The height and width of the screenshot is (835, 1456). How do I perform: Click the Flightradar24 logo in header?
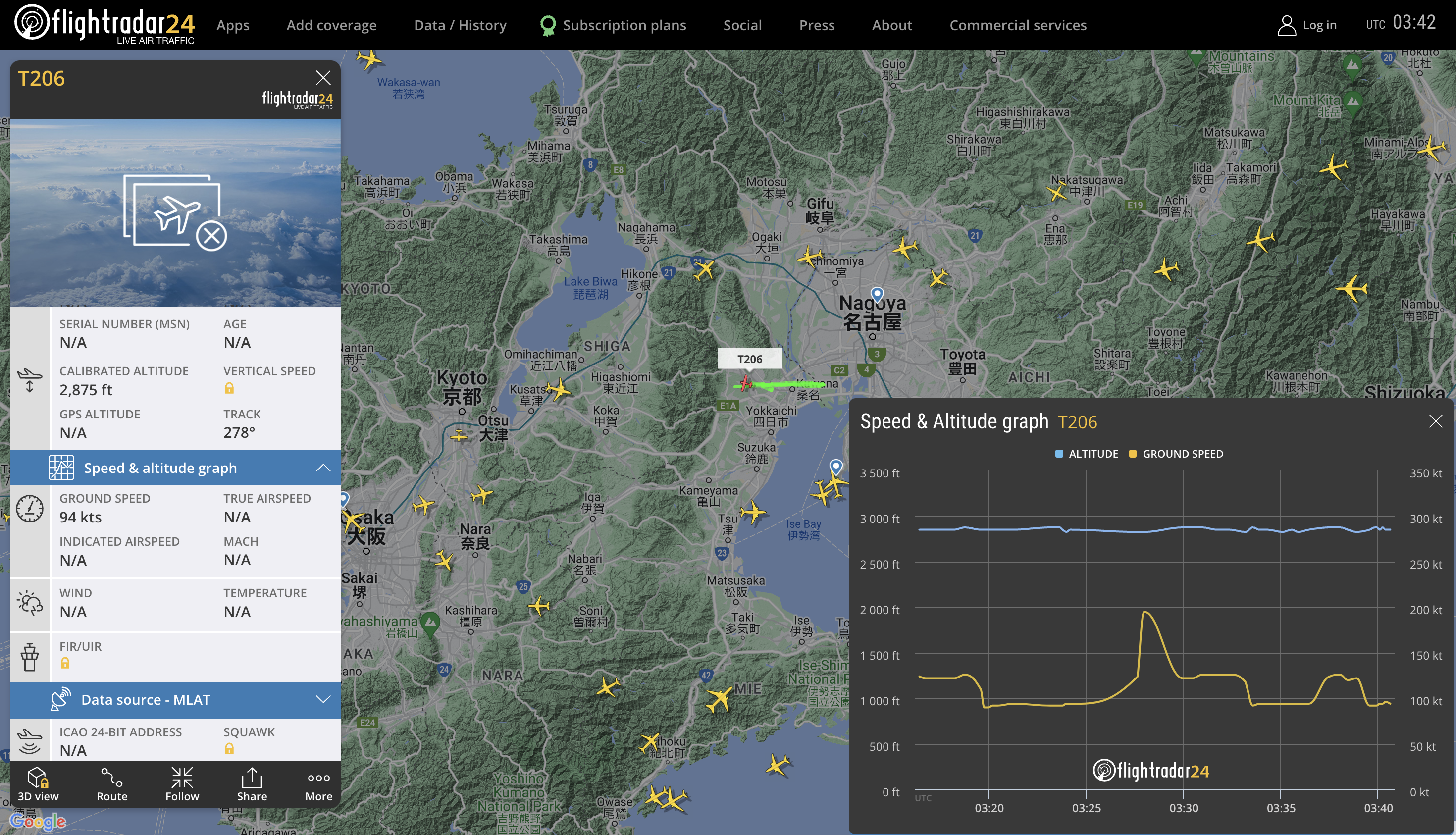click(104, 24)
